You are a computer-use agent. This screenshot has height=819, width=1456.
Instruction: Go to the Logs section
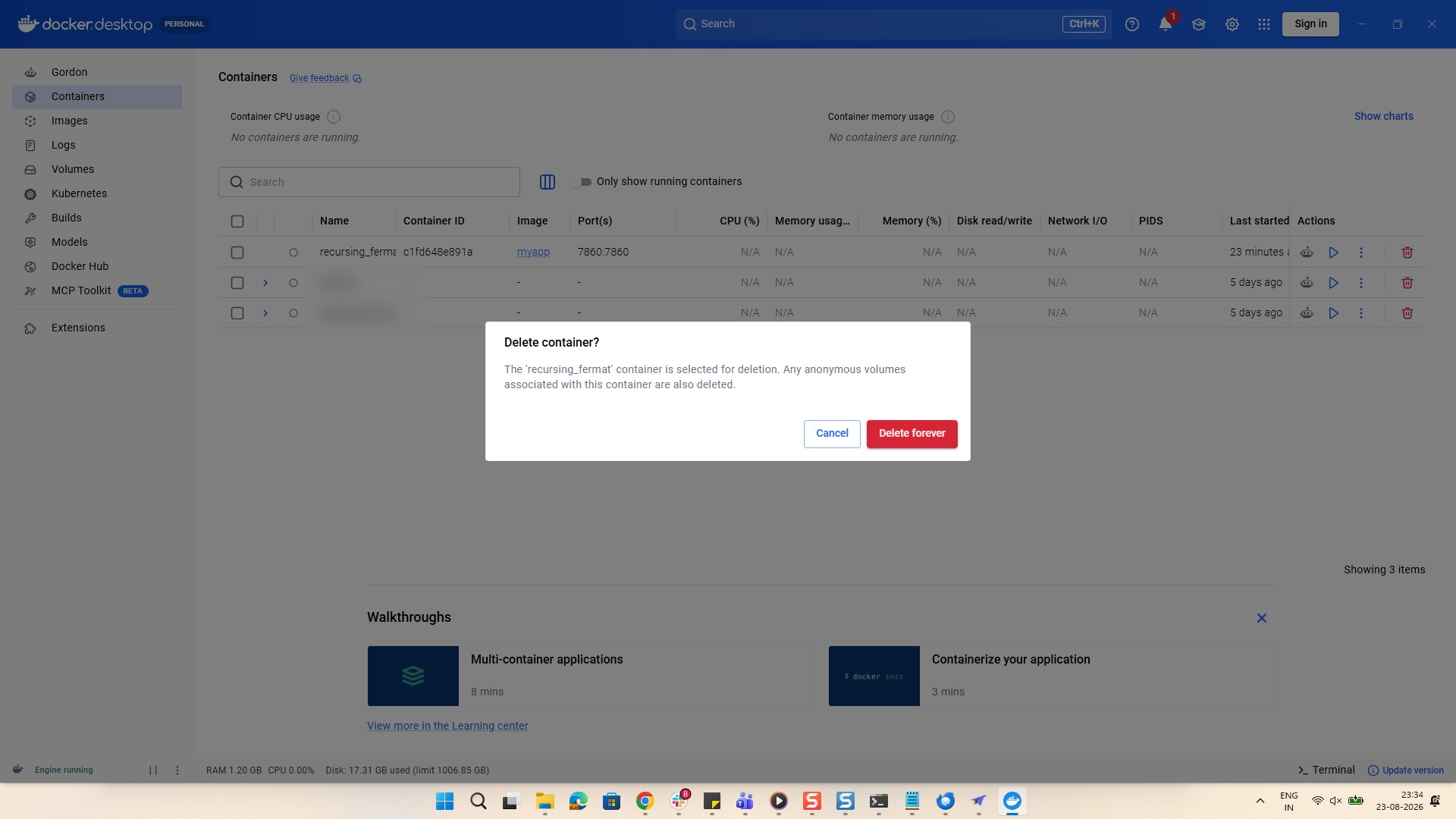[x=97, y=145]
